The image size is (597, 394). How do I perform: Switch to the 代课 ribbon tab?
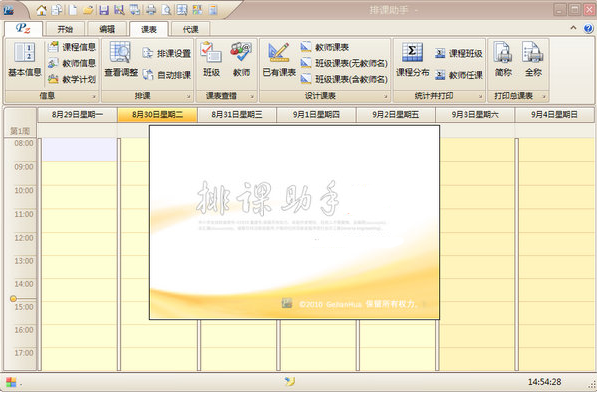[x=190, y=29]
